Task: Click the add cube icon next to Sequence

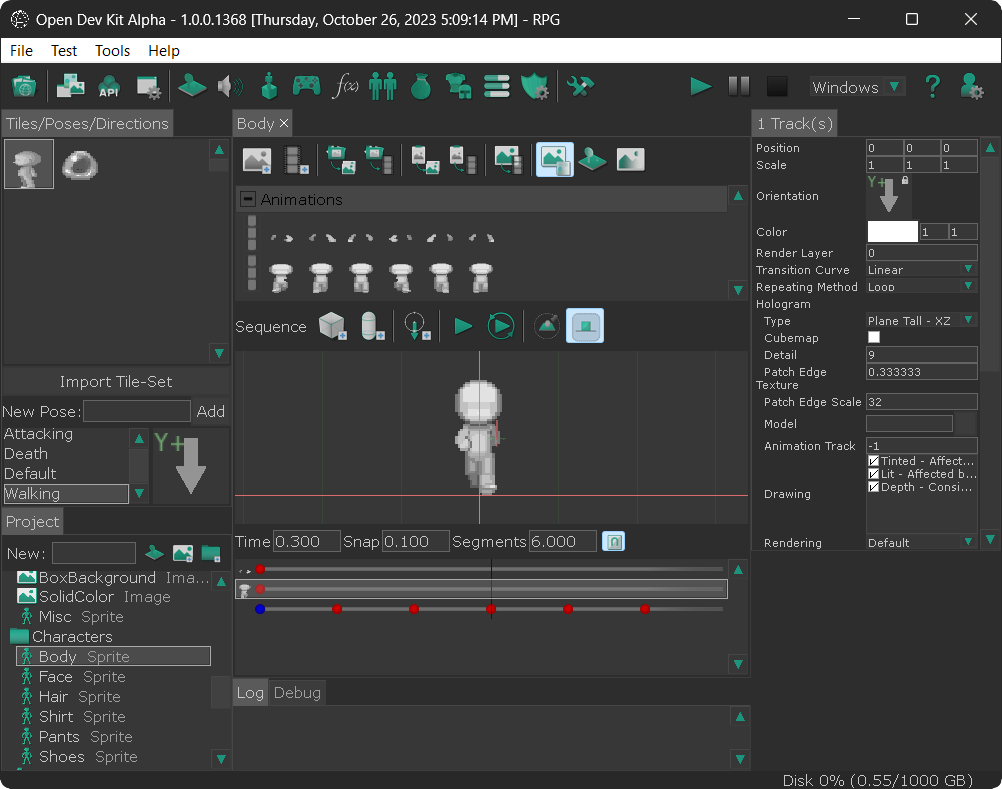Action: 332,326
